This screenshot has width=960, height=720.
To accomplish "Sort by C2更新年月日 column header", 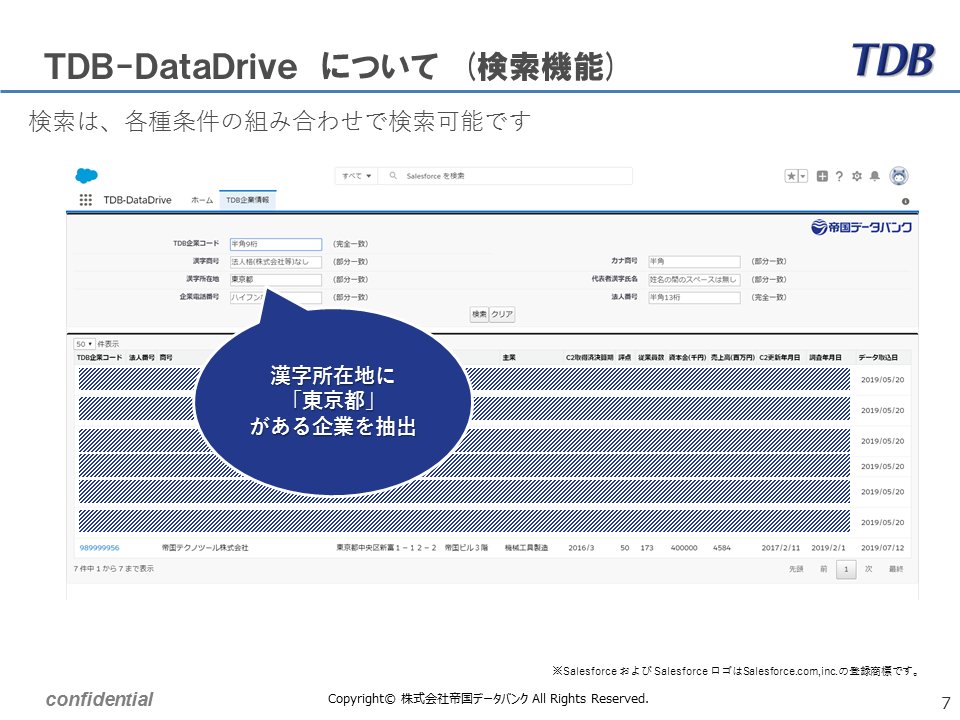I will pyautogui.click(x=779, y=358).
